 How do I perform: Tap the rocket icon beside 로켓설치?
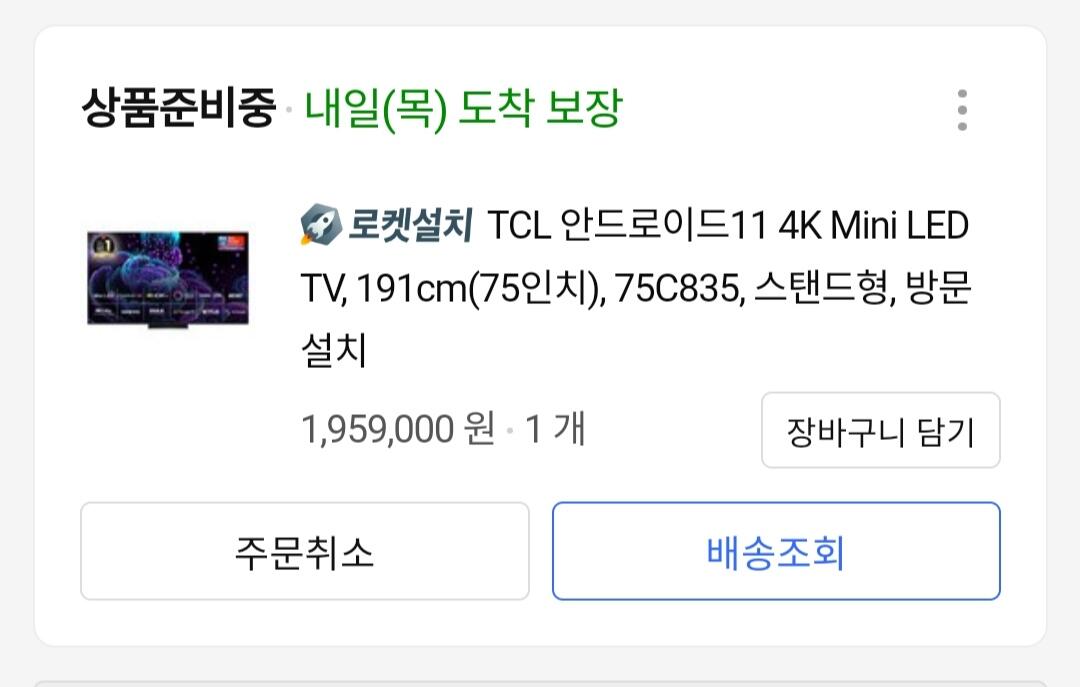(320, 224)
